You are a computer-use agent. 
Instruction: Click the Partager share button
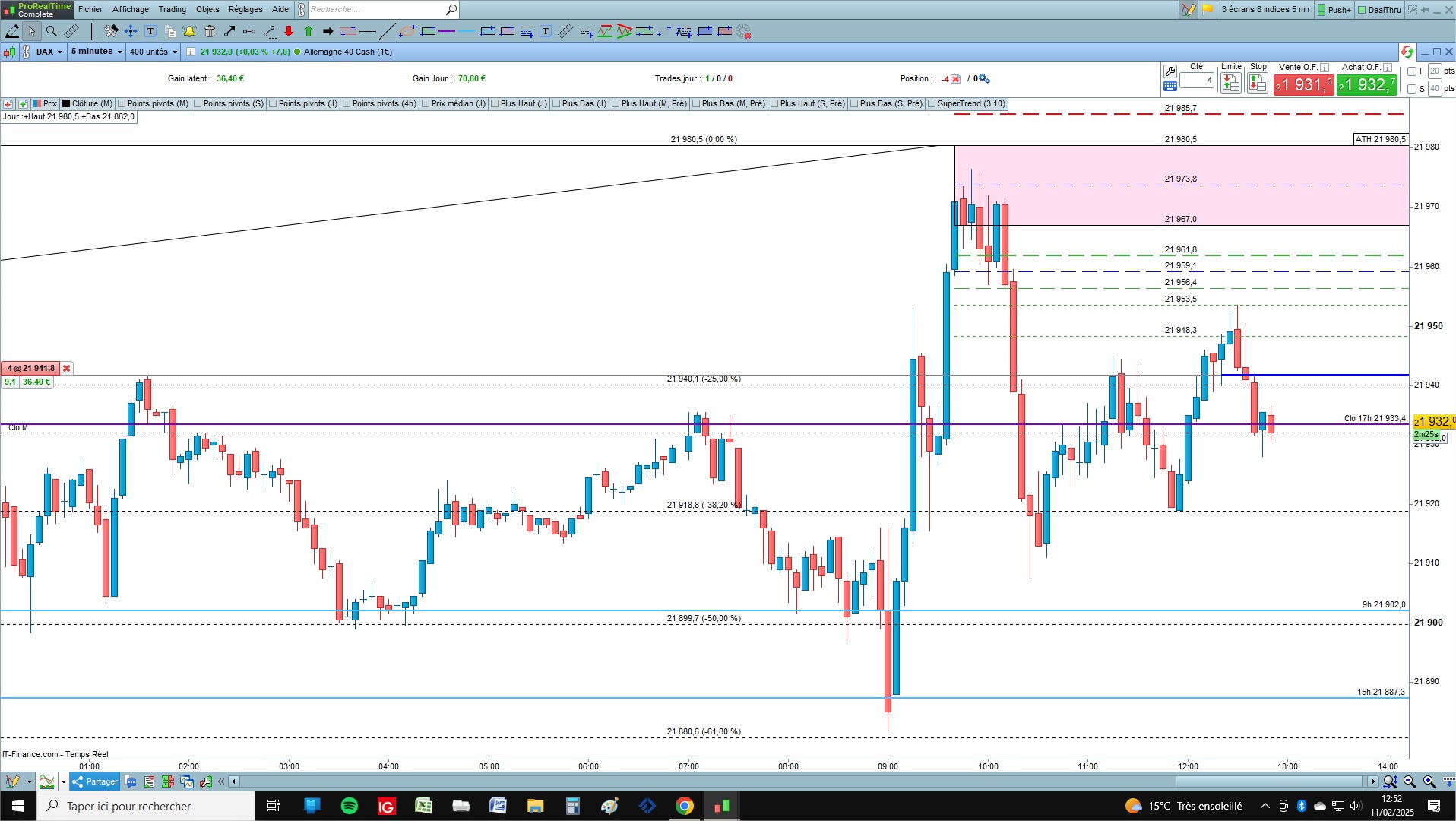[x=96, y=781]
